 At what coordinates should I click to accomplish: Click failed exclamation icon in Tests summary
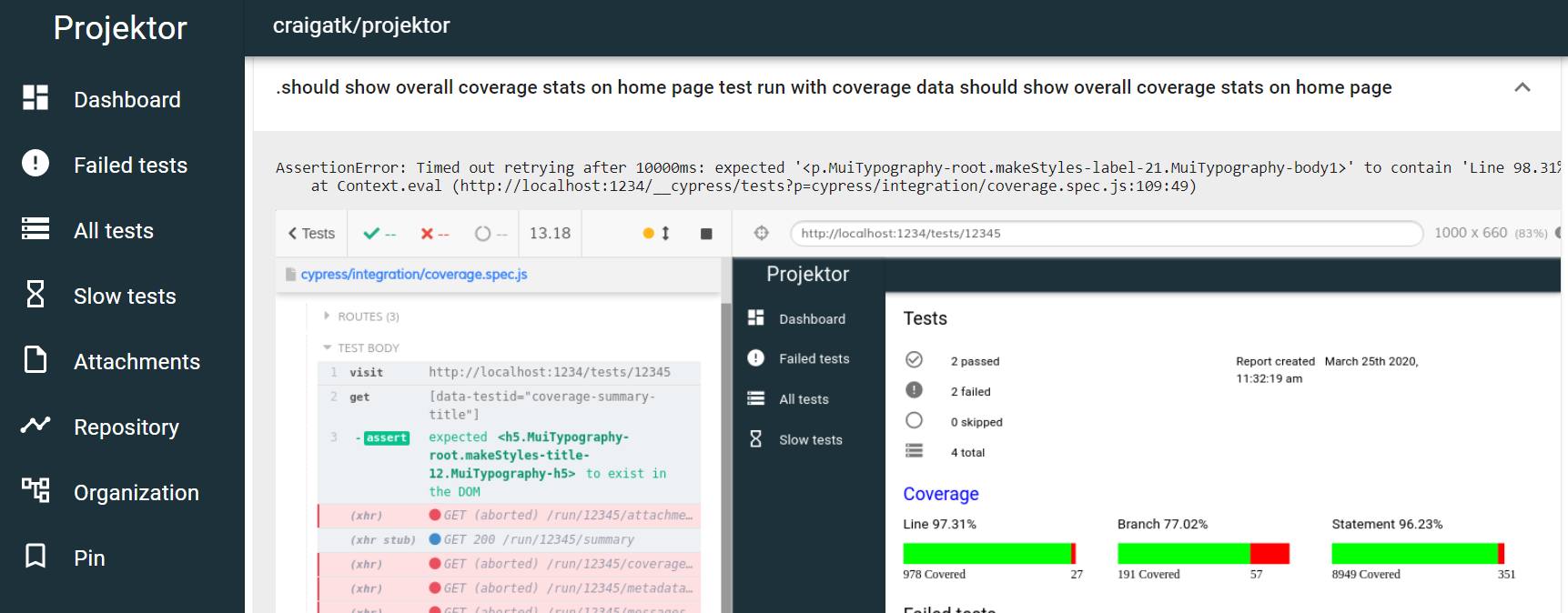click(915, 390)
